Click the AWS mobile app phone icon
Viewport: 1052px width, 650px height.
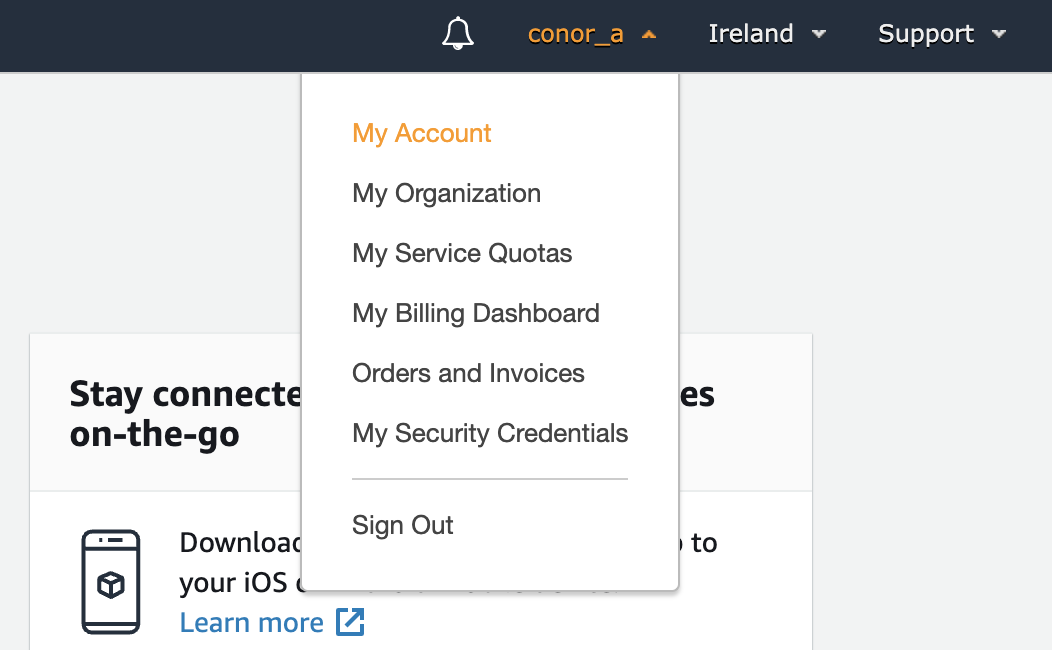click(111, 581)
